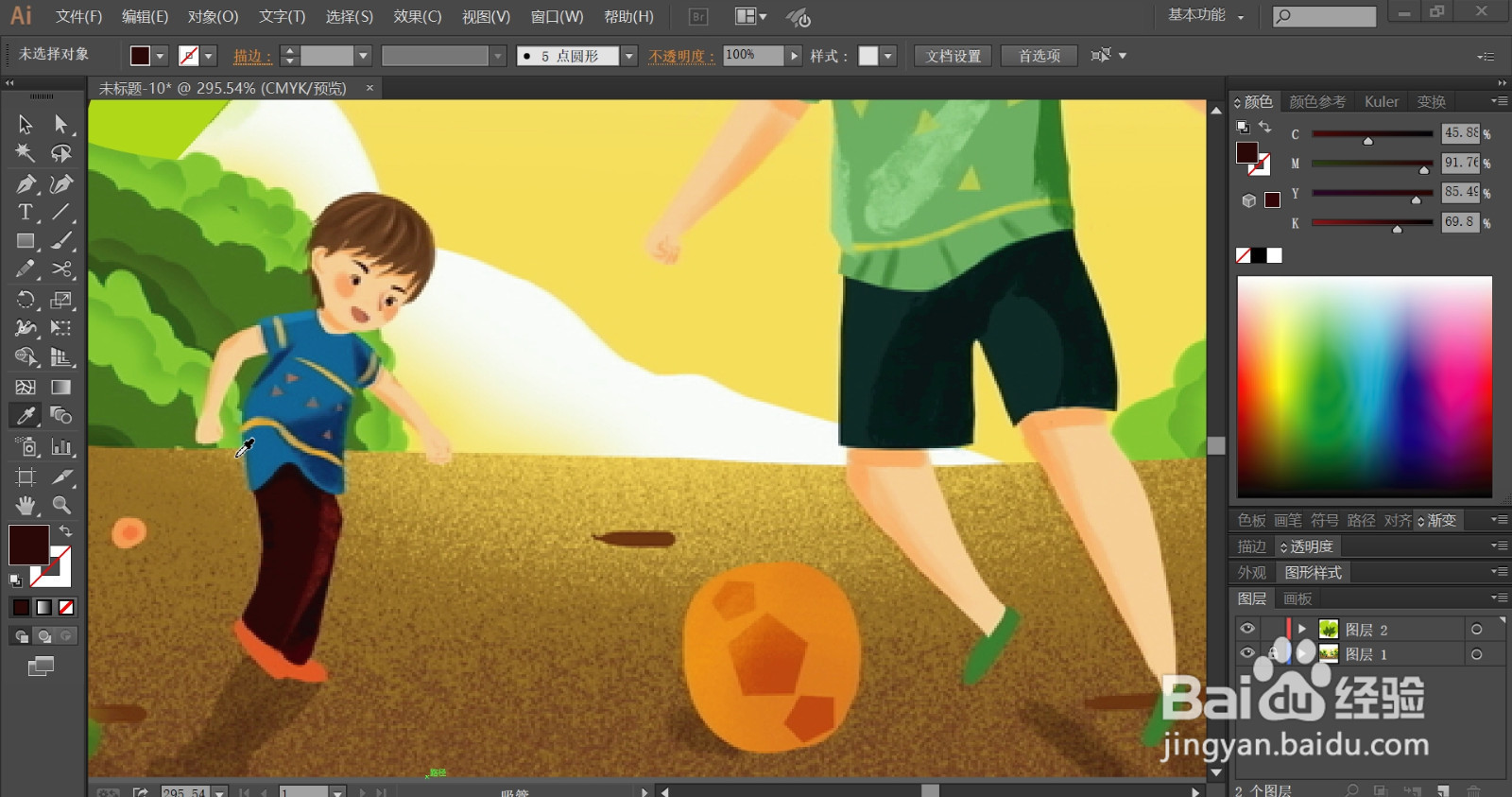Click the 描边 link in control bar
Viewport: 1512px width, 797px height.
pyautogui.click(x=252, y=56)
